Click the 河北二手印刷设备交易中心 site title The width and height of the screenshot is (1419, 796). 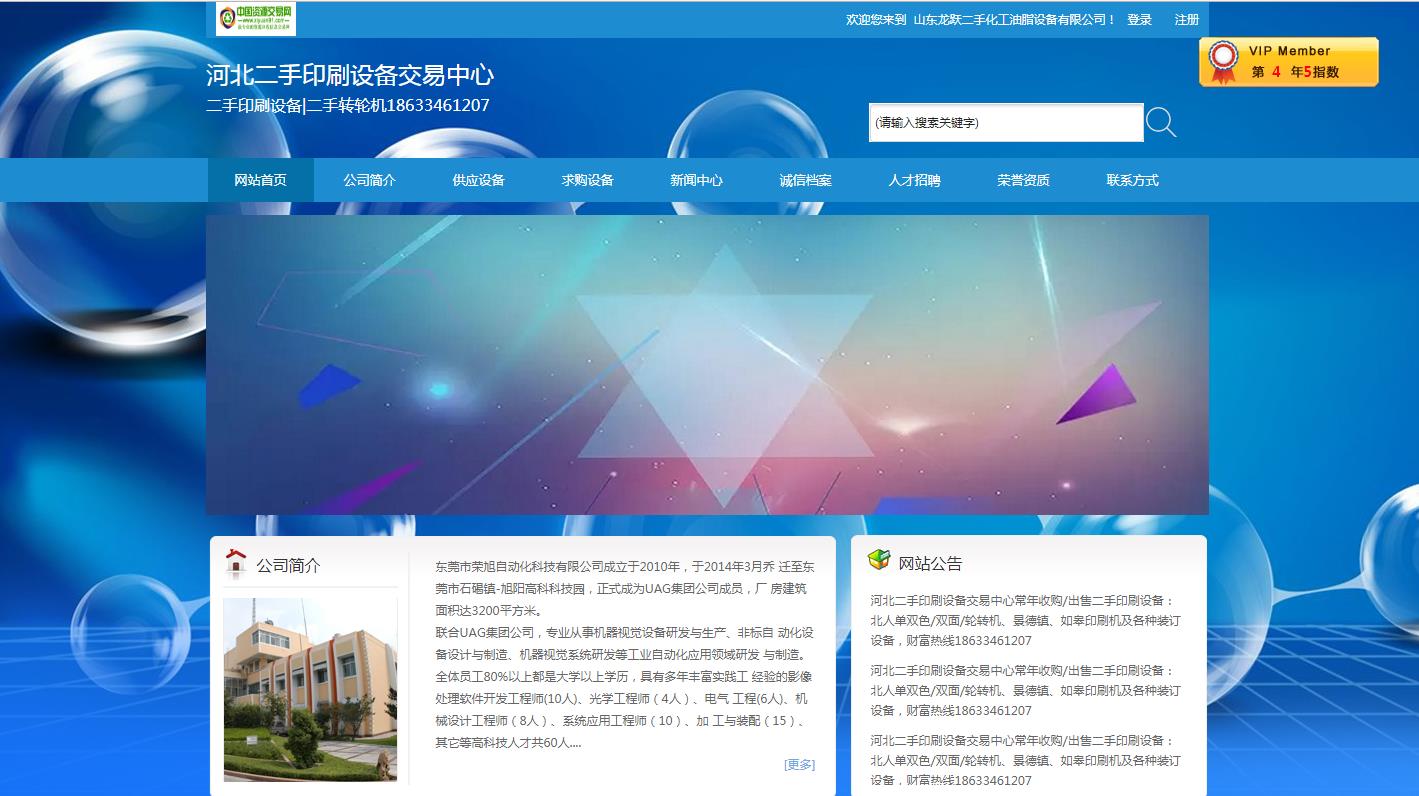tap(350, 75)
